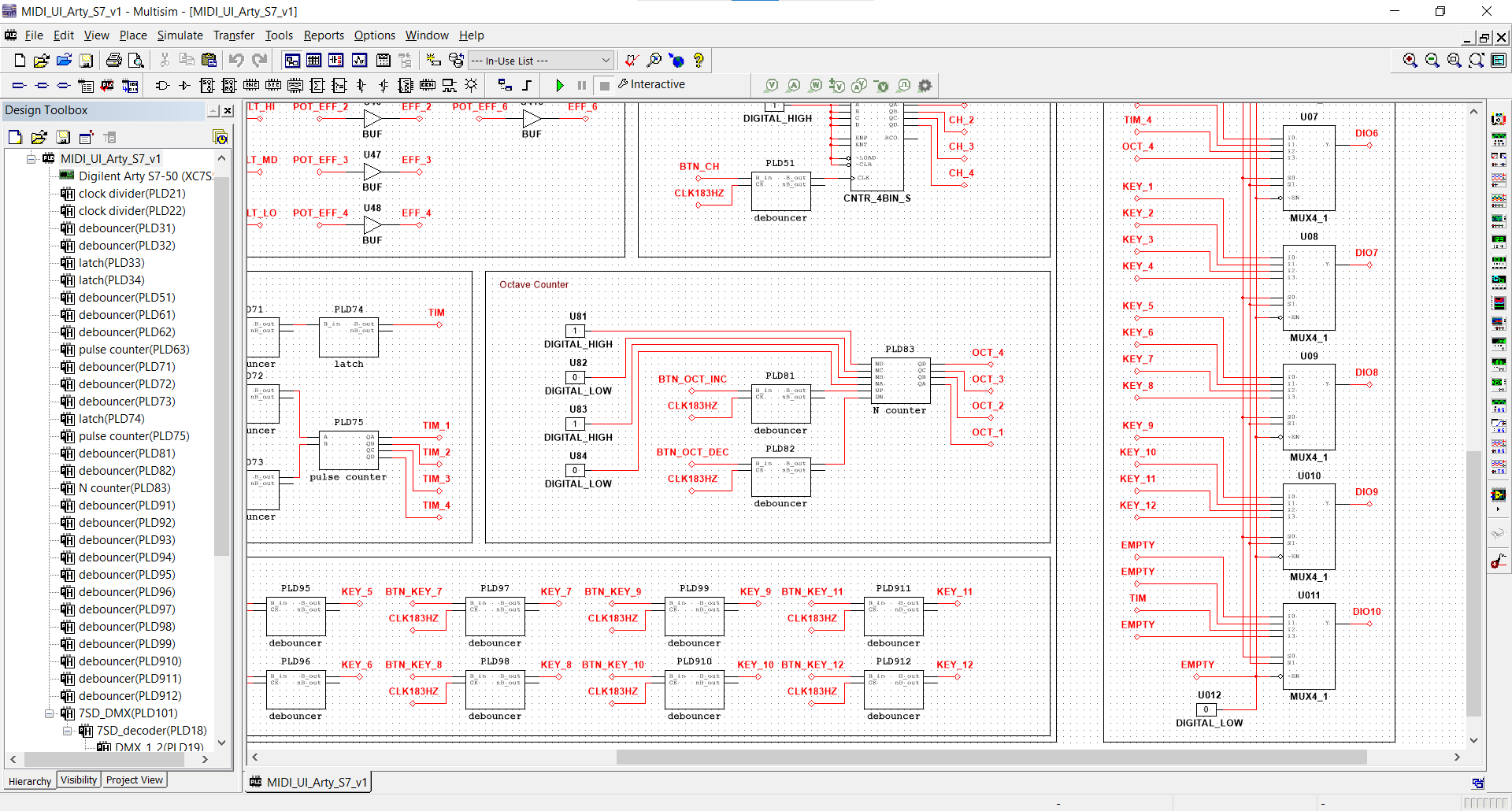This screenshot has width=1512, height=811.
Task: Place a current probe
Action: click(x=794, y=85)
